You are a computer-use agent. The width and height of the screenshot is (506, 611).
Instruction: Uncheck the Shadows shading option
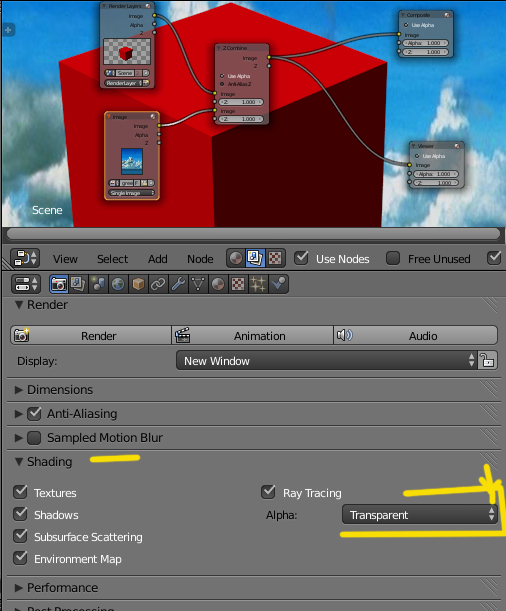[20, 514]
